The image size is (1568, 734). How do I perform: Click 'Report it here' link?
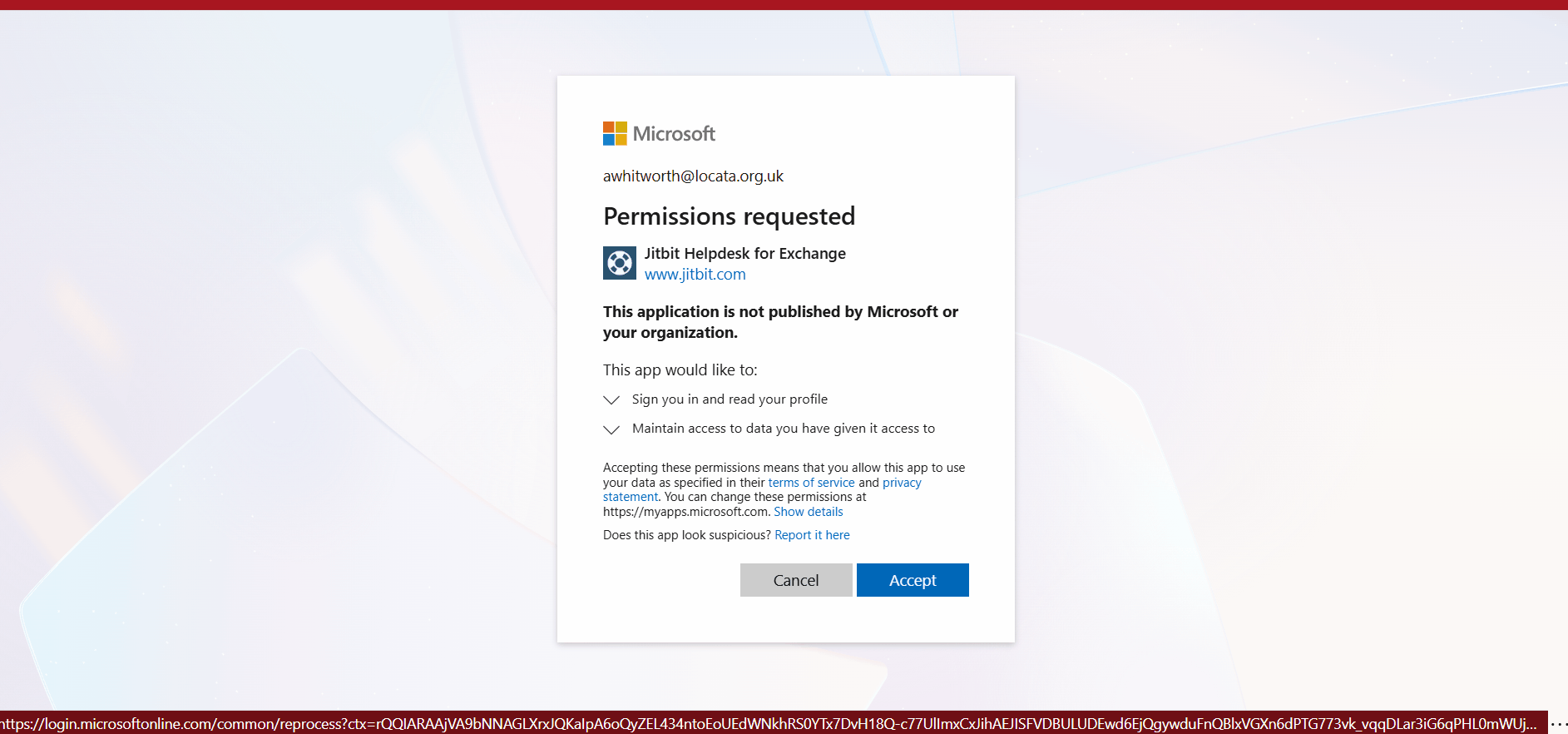click(x=812, y=535)
